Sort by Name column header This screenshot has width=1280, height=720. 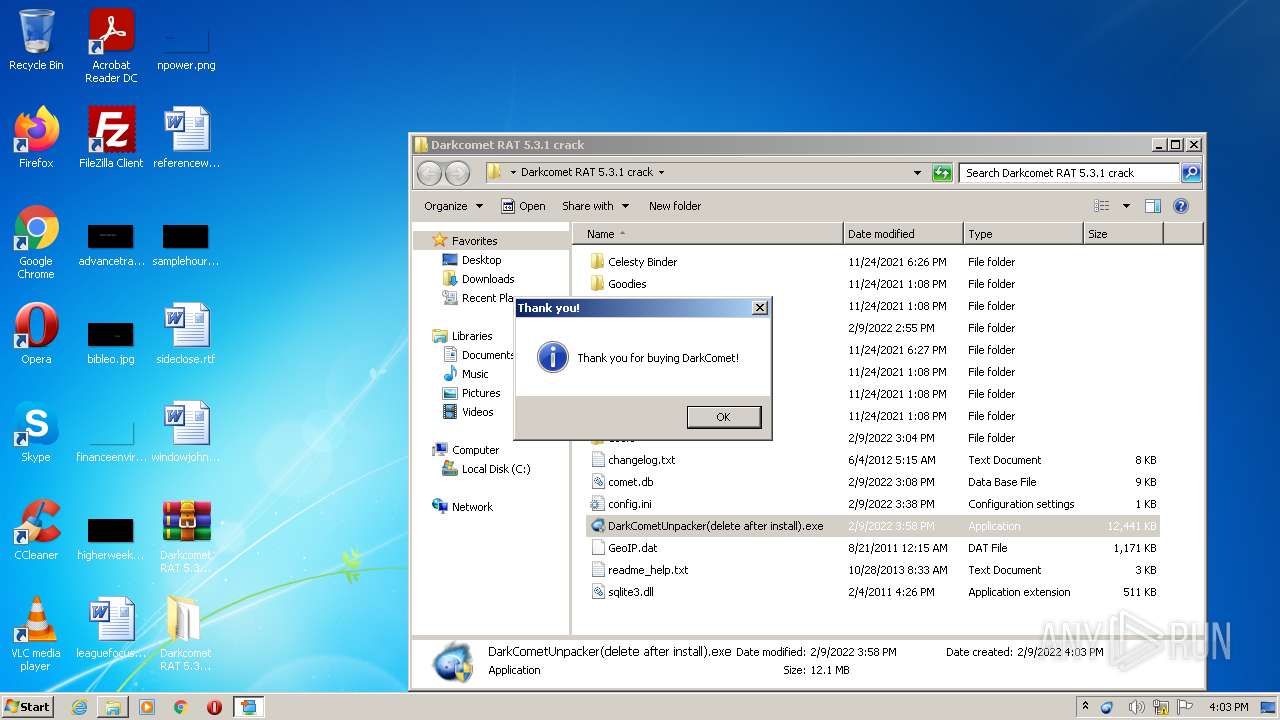click(707, 234)
